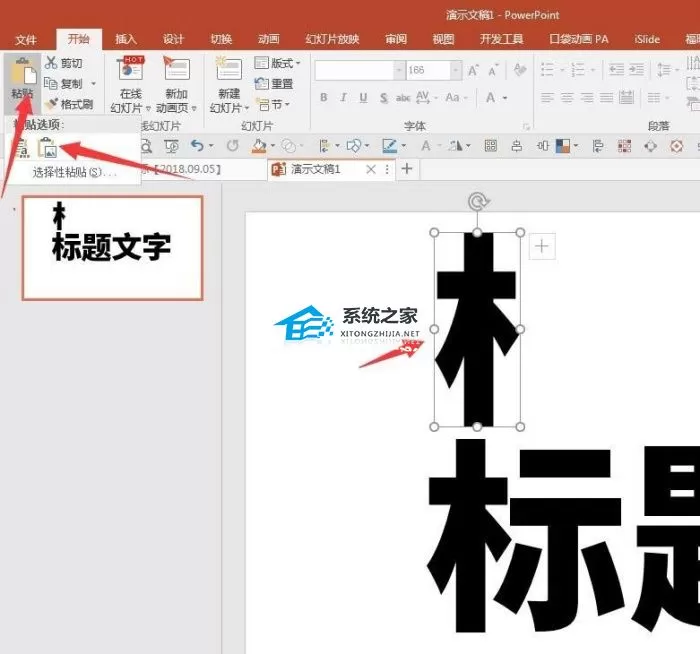Open the font size dropdown showing 166
This screenshot has width=700, height=654.
[455, 70]
